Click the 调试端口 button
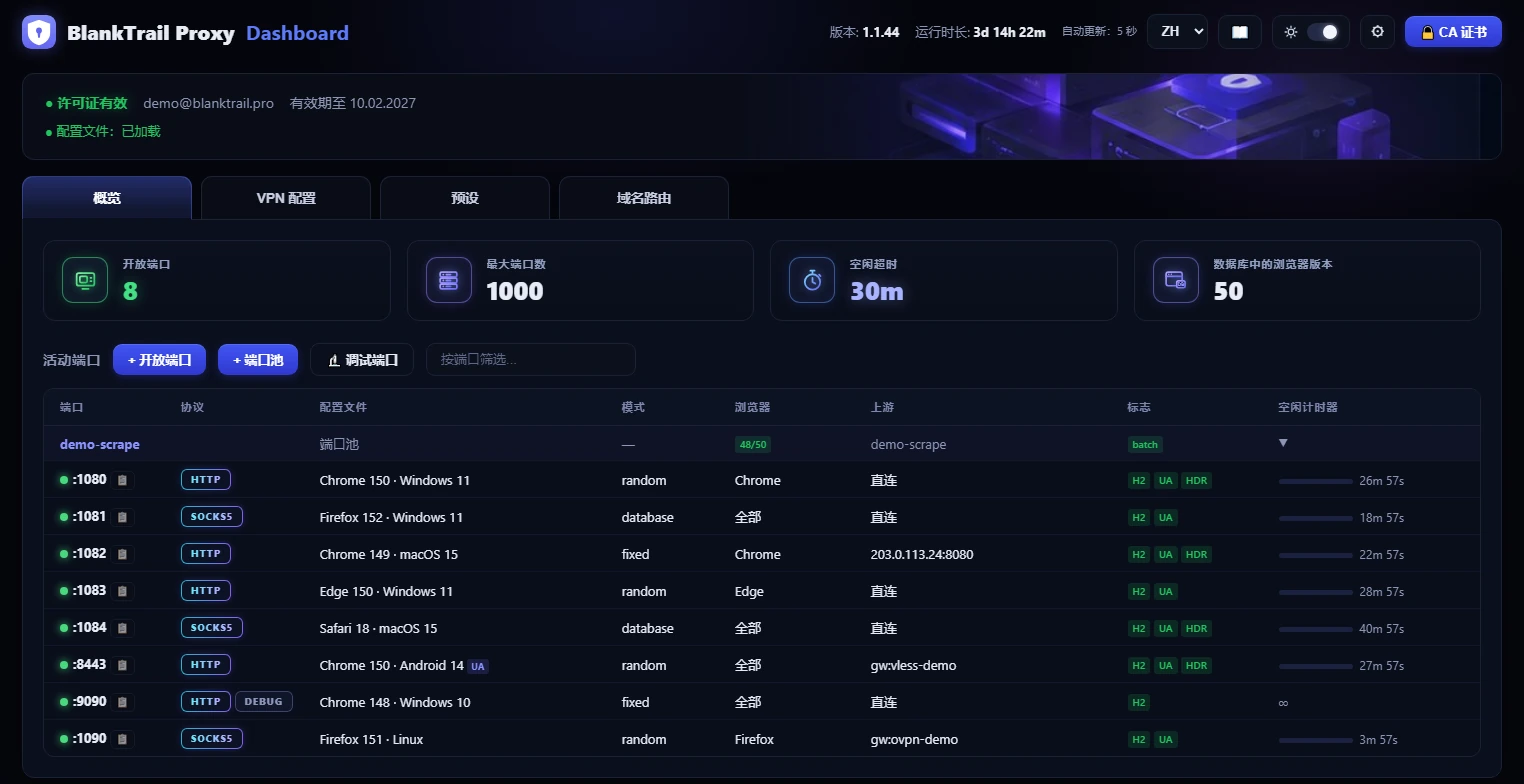 point(362,360)
